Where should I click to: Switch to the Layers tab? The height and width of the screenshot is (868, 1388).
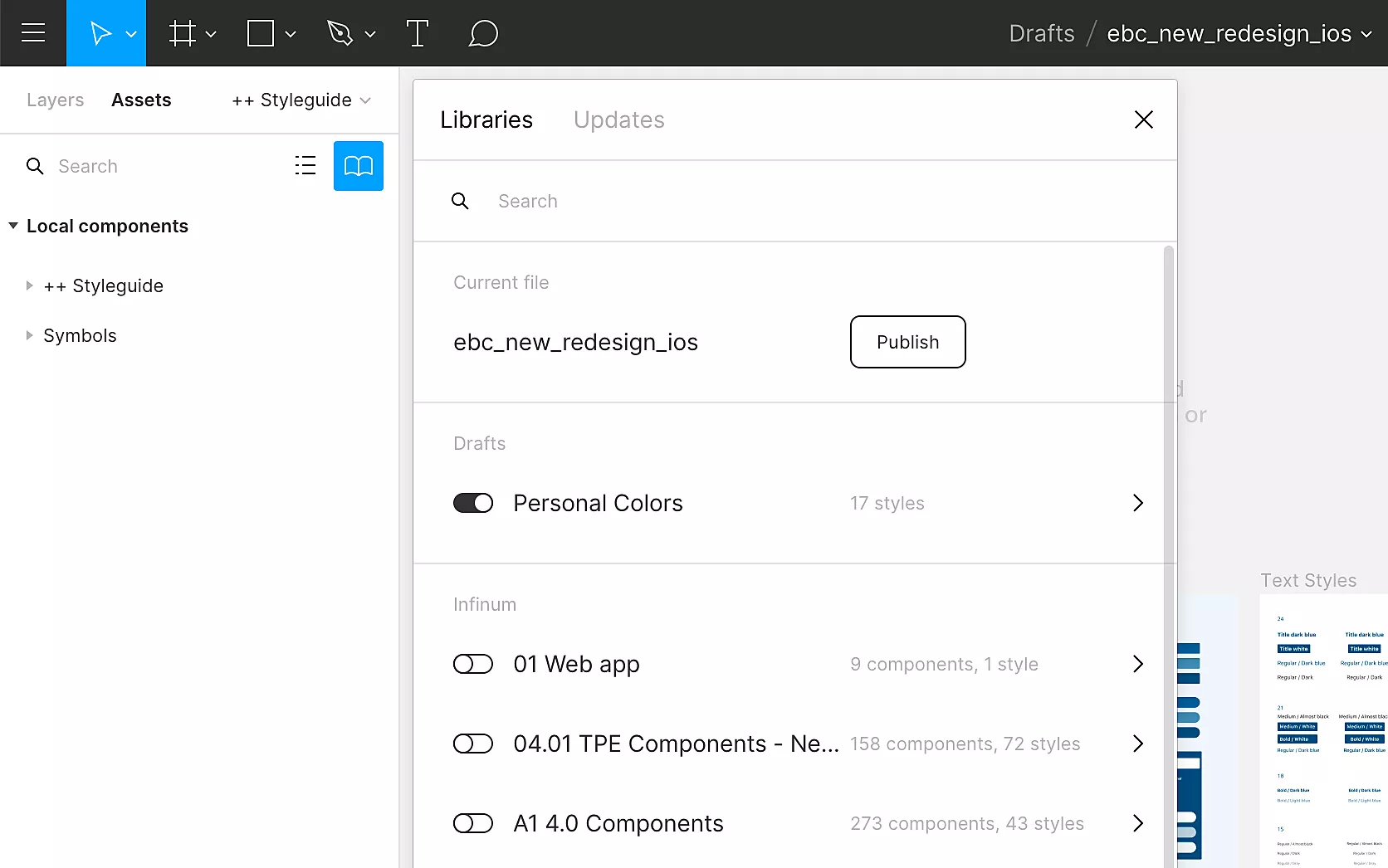click(x=55, y=100)
